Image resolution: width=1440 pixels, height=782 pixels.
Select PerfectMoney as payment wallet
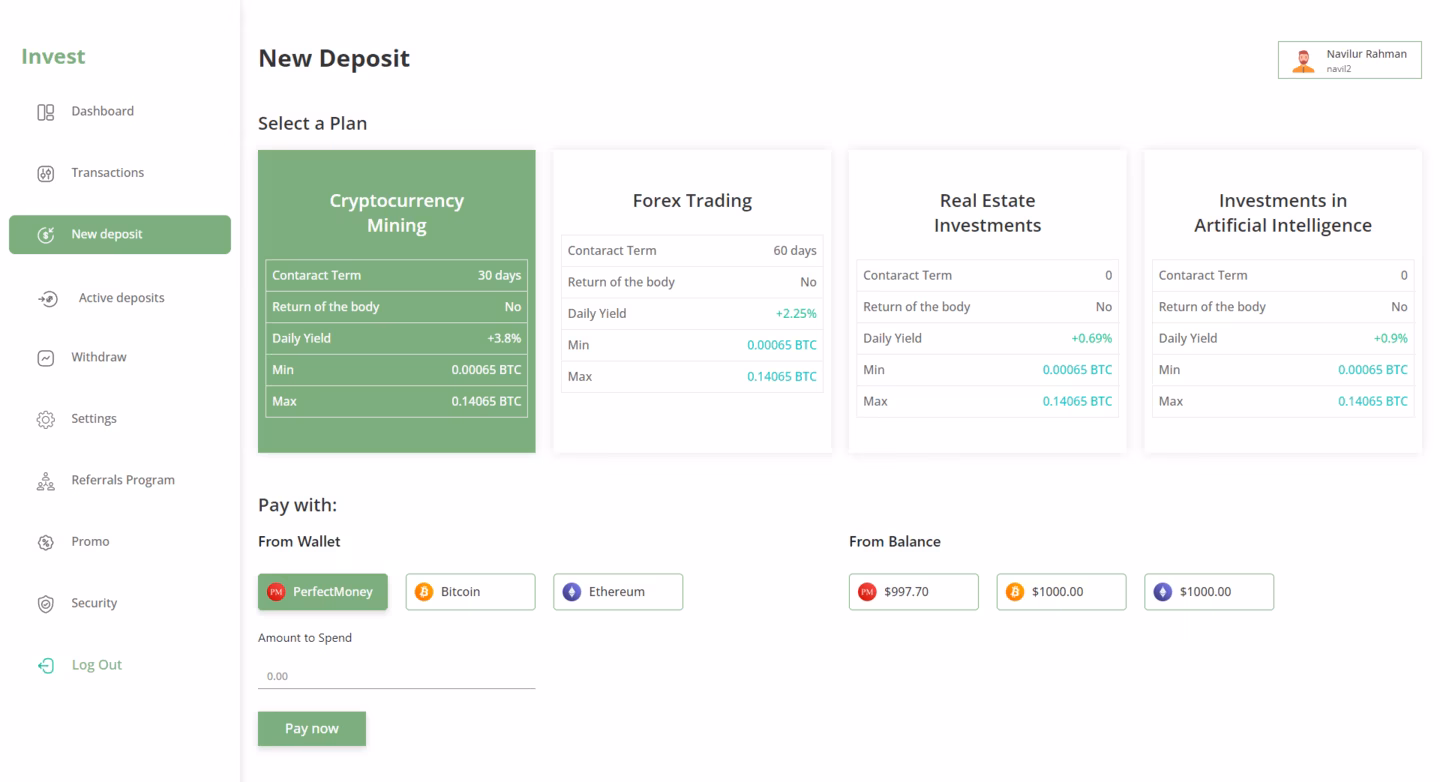coord(322,591)
